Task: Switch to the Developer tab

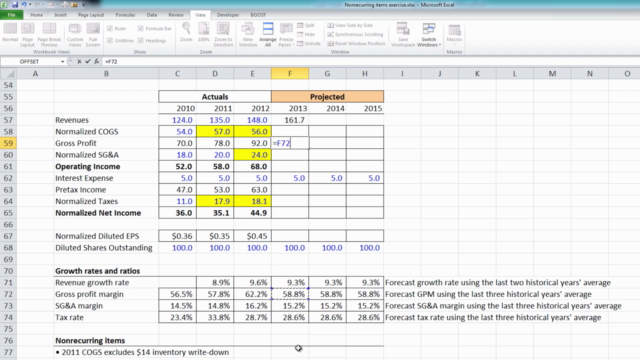Action: pyautogui.click(x=228, y=15)
